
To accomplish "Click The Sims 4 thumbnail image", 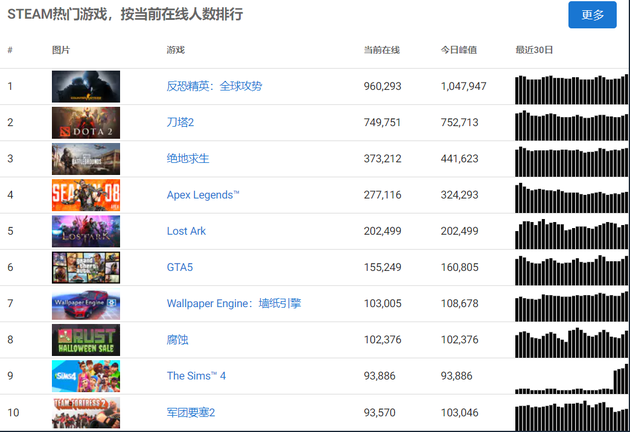I will tap(86, 376).
